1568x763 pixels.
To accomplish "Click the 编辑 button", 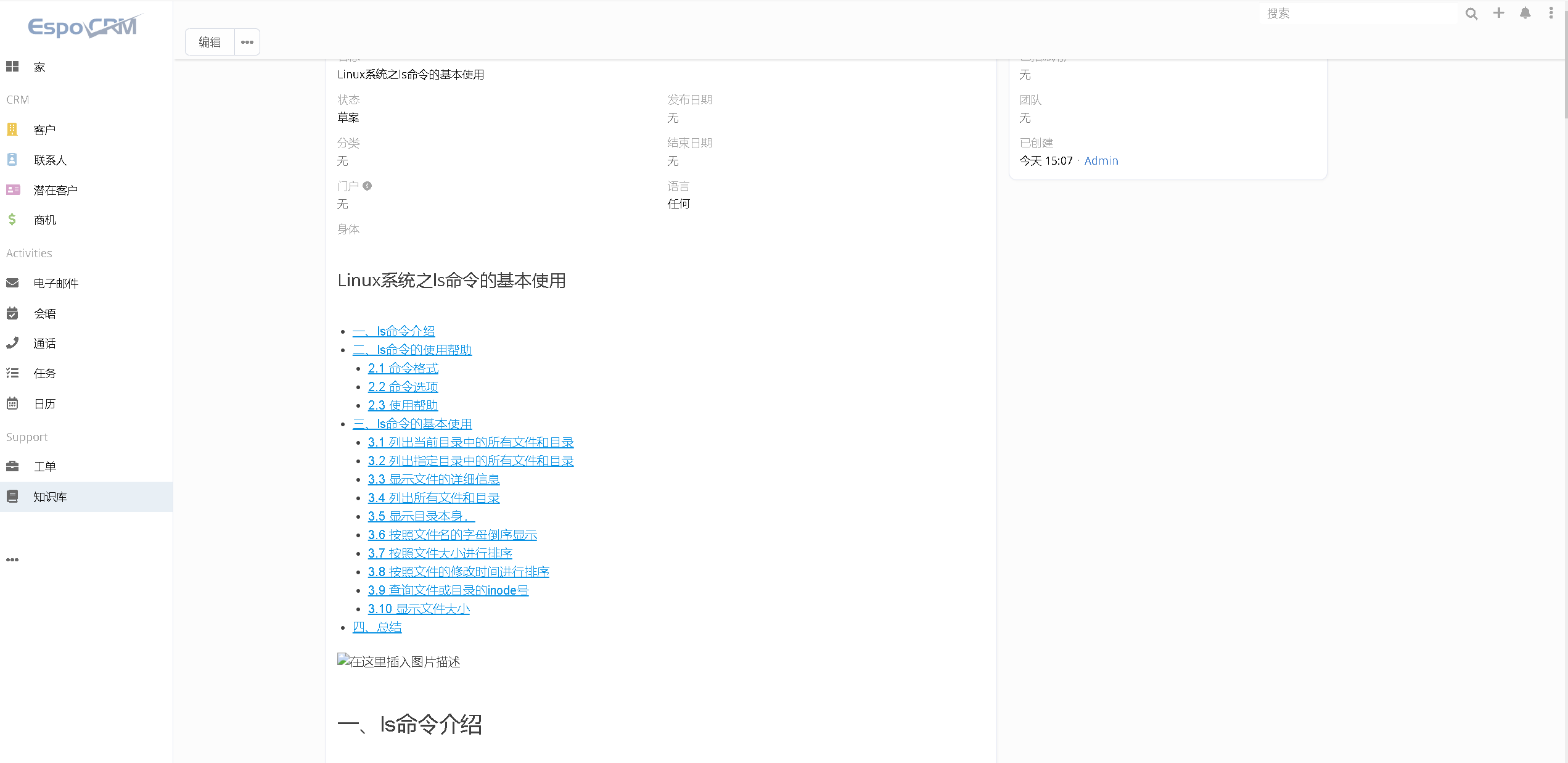I will pos(209,41).
